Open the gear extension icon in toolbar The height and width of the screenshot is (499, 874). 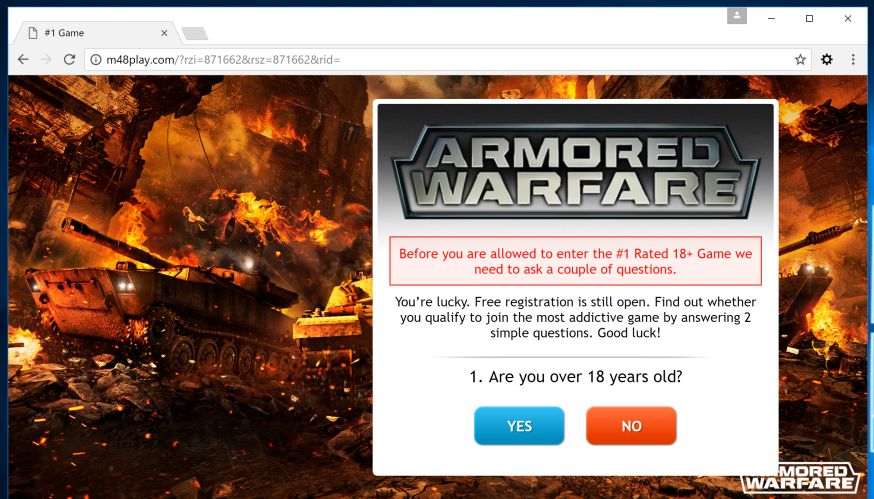pos(827,59)
